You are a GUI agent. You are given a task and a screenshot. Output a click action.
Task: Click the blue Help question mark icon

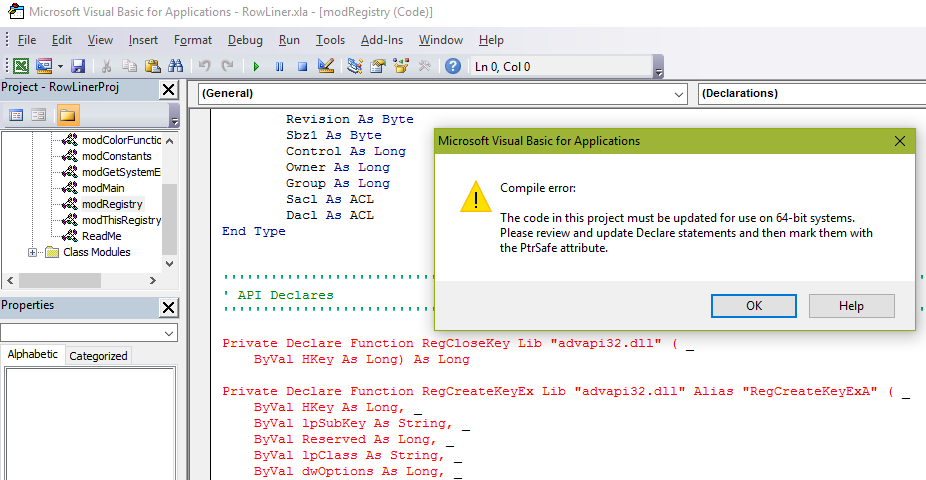[453, 66]
